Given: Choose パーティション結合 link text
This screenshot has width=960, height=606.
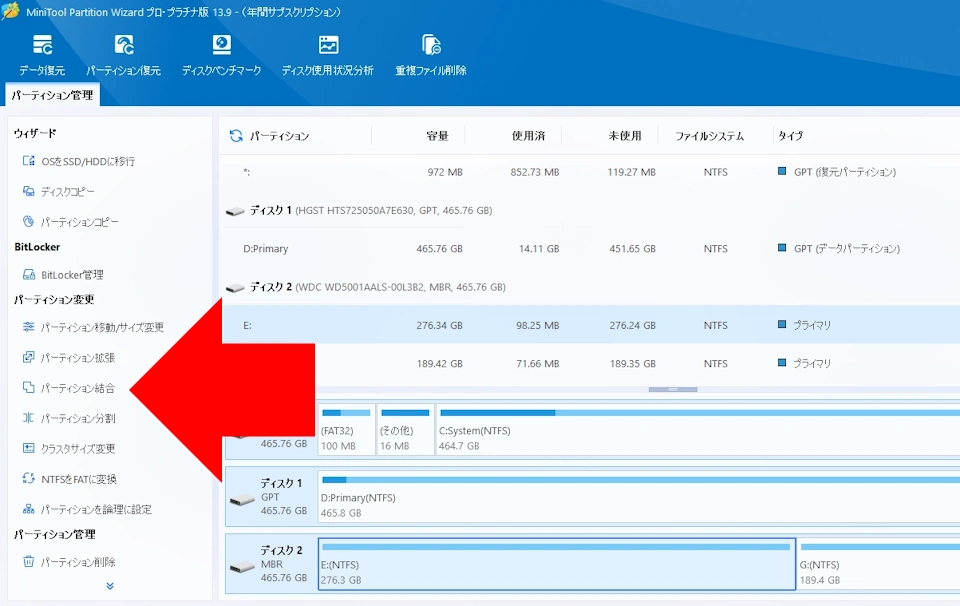Looking at the screenshot, I should coord(78,388).
